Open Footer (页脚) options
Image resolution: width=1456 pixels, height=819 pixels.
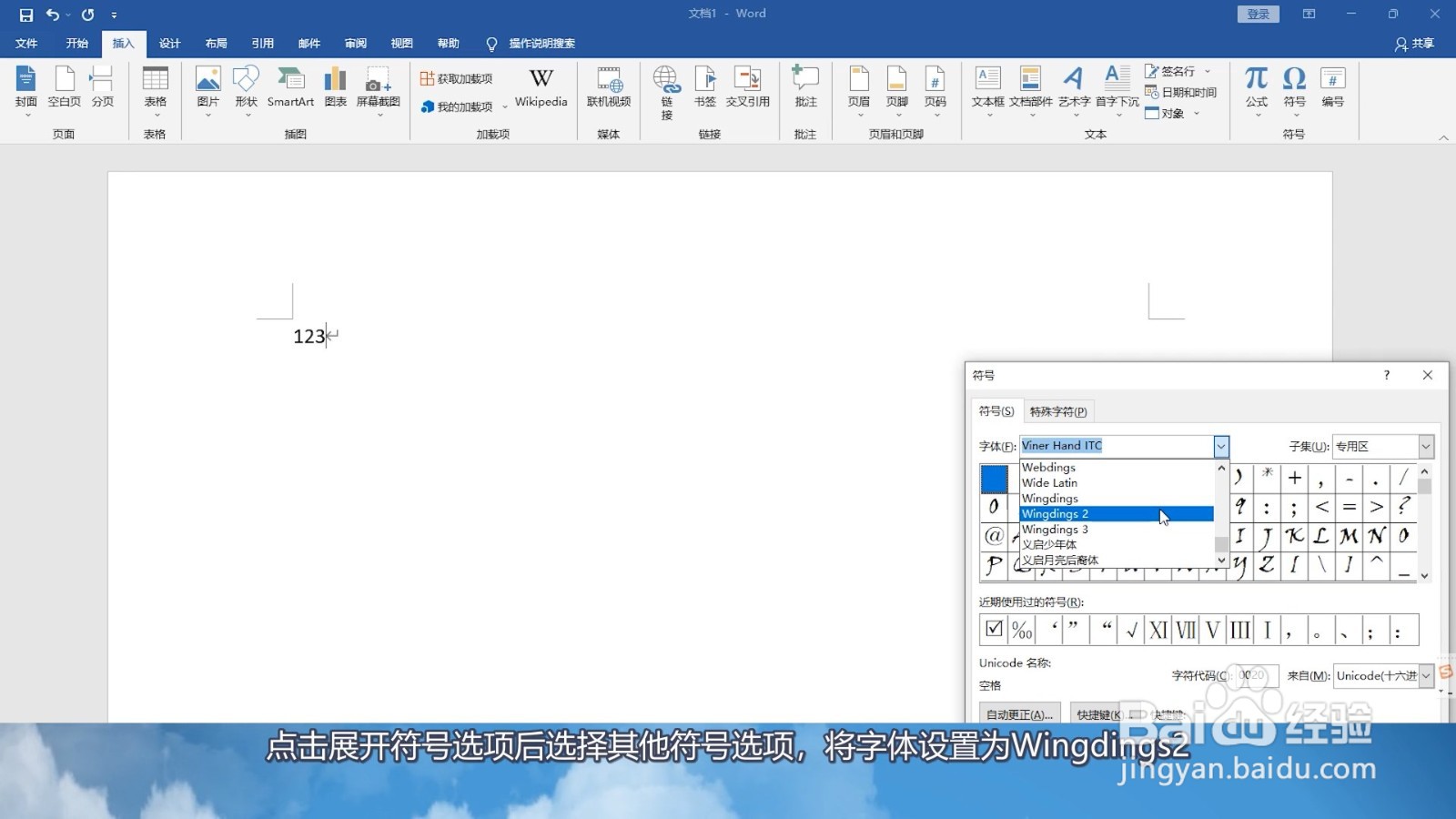pos(897,91)
